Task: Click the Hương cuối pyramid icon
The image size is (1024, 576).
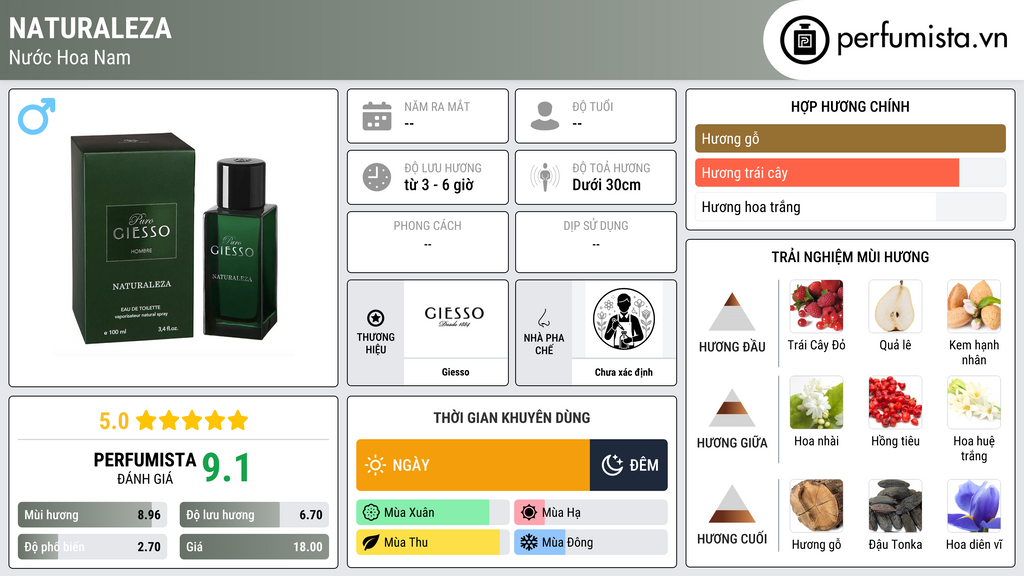Action: coord(732,504)
